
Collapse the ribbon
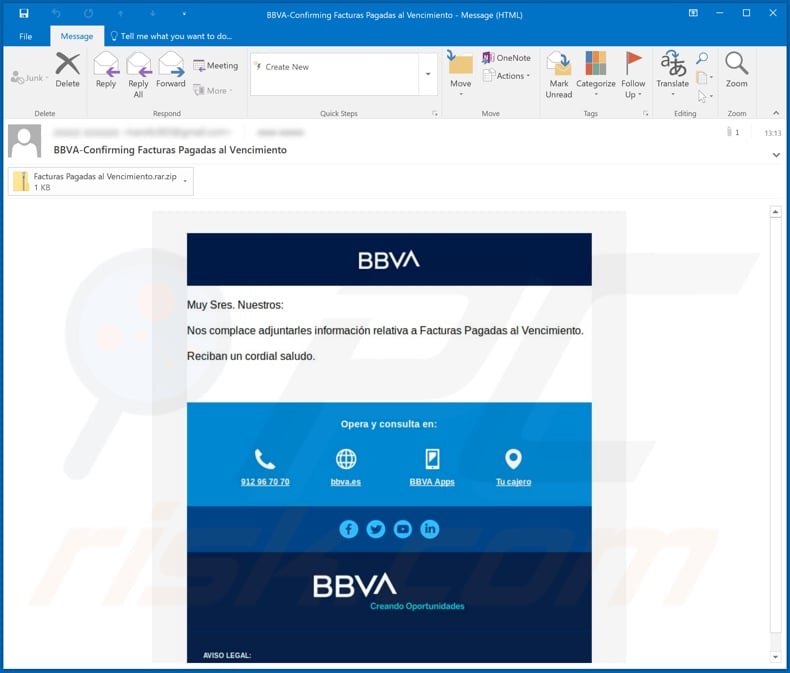point(776,113)
